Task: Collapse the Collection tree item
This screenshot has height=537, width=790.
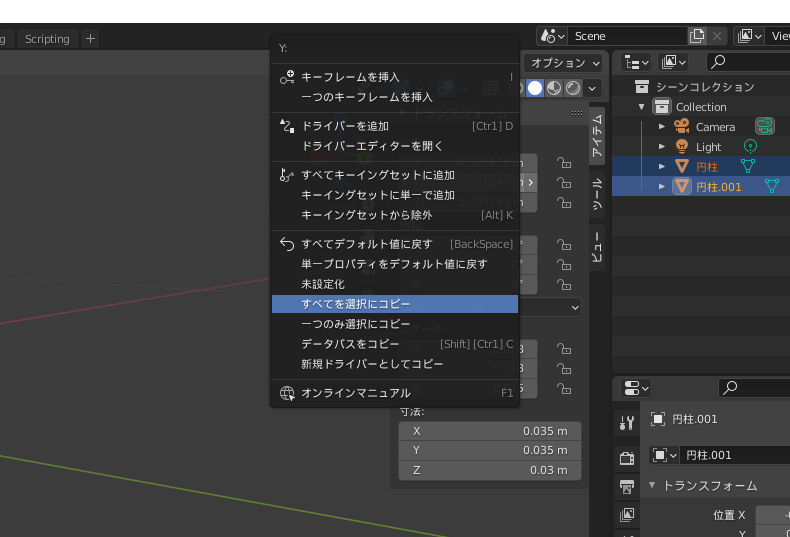Action: click(641, 107)
